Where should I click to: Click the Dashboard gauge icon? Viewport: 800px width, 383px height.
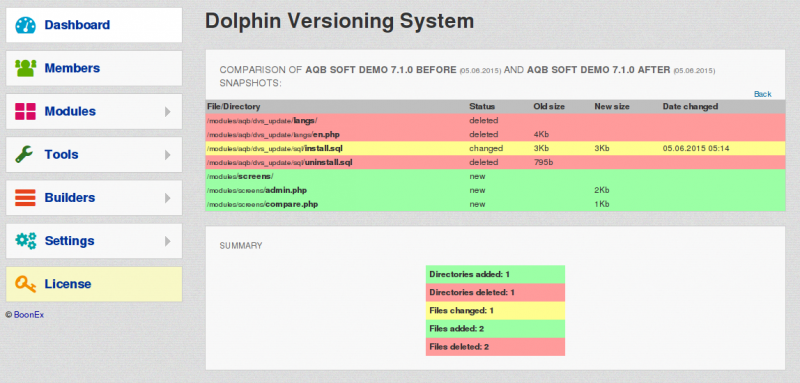point(25,25)
